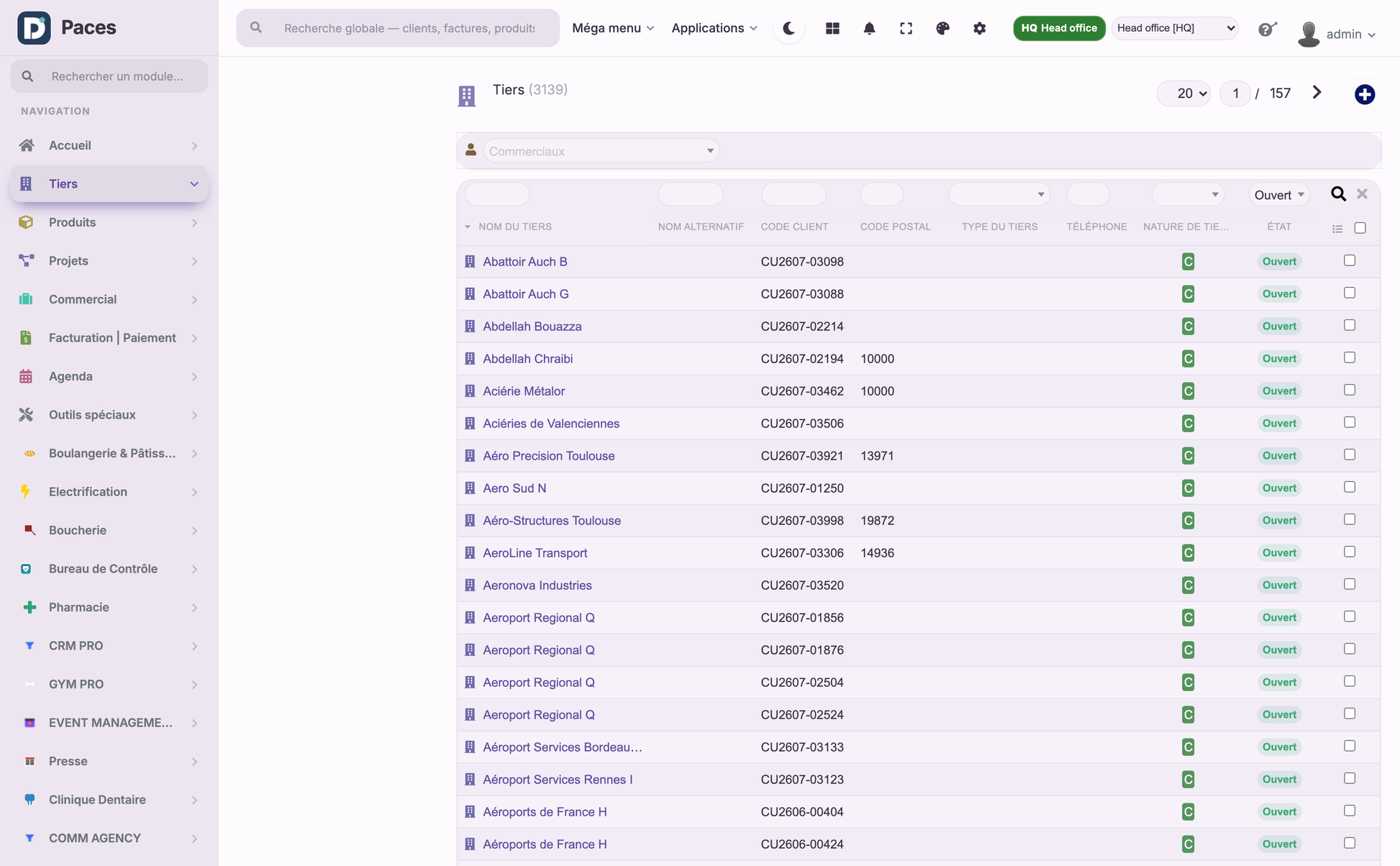Click the HQ Head office green badge
Image resolution: width=1400 pixels, height=866 pixels.
point(1059,28)
